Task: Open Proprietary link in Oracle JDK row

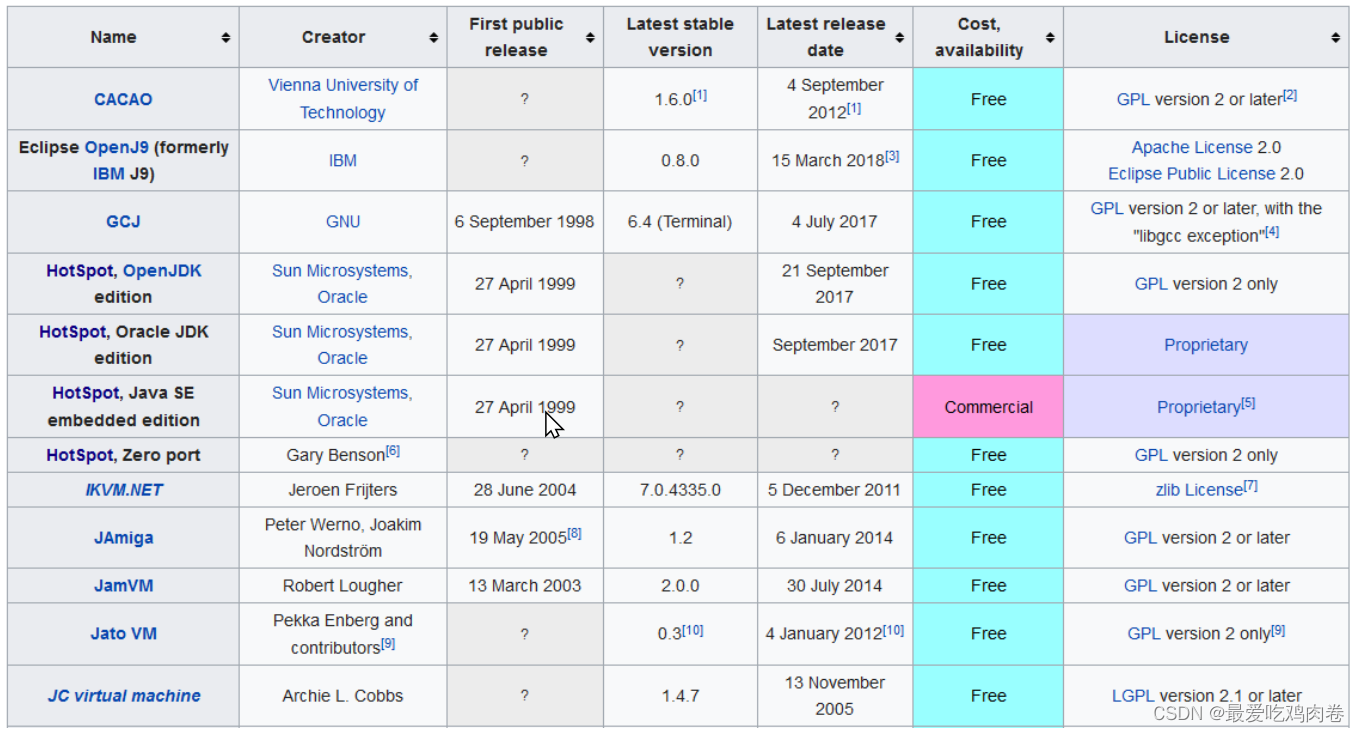Action: [x=1206, y=345]
